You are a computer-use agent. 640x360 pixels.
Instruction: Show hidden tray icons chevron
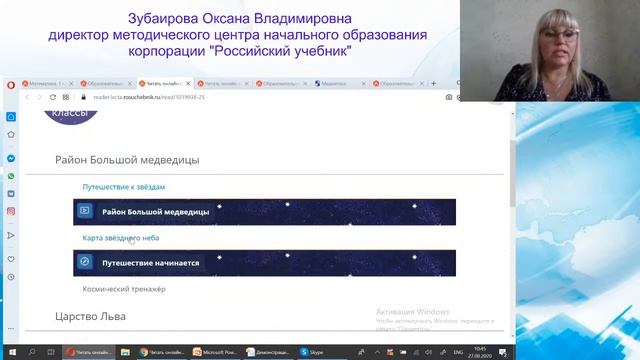[x=377, y=352]
